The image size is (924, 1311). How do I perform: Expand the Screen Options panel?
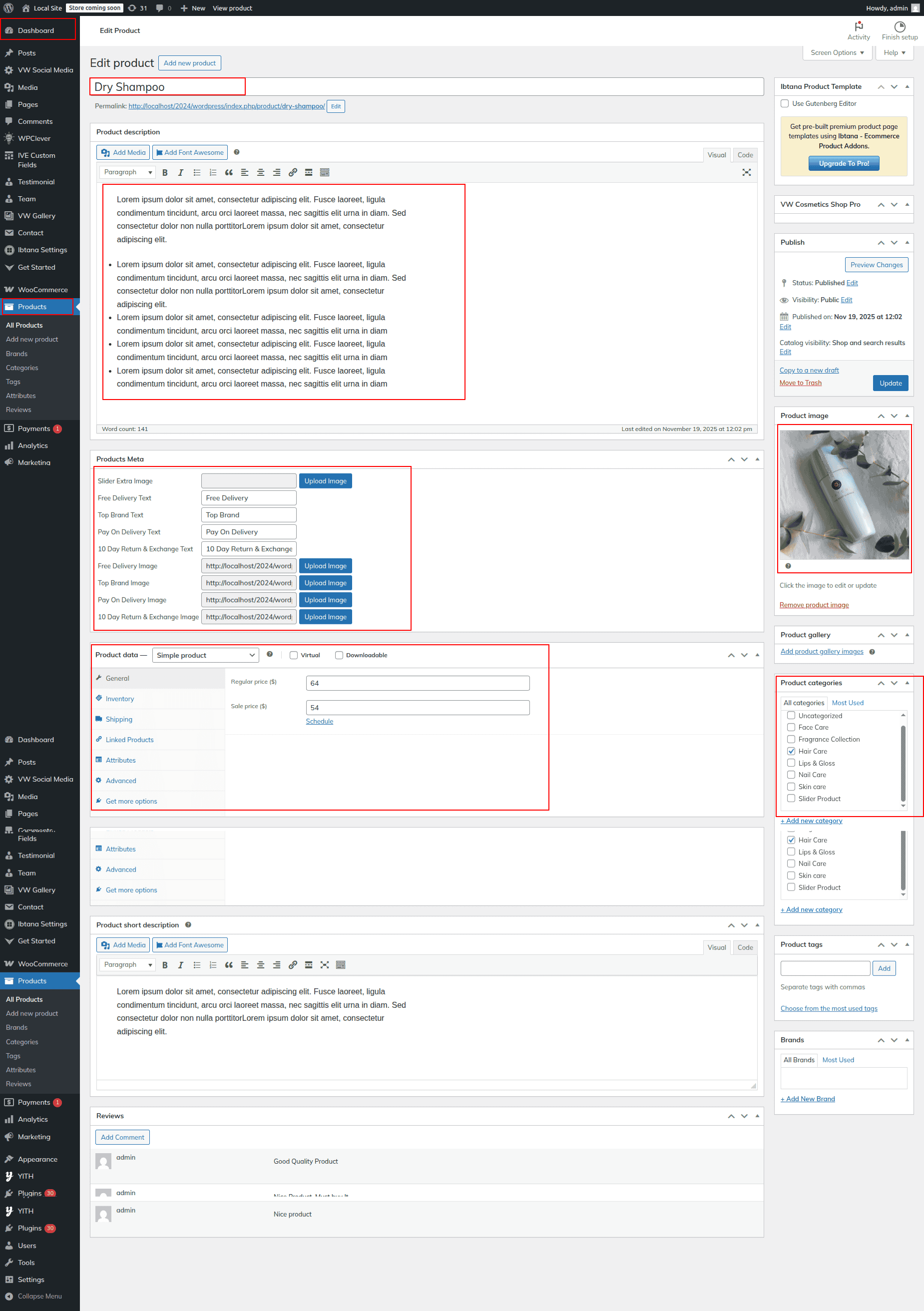837,52
